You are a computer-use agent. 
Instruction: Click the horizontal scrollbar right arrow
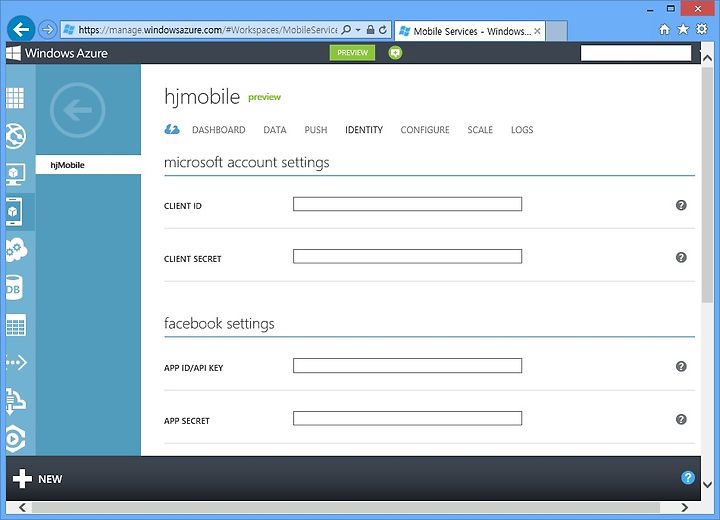coord(685,508)
